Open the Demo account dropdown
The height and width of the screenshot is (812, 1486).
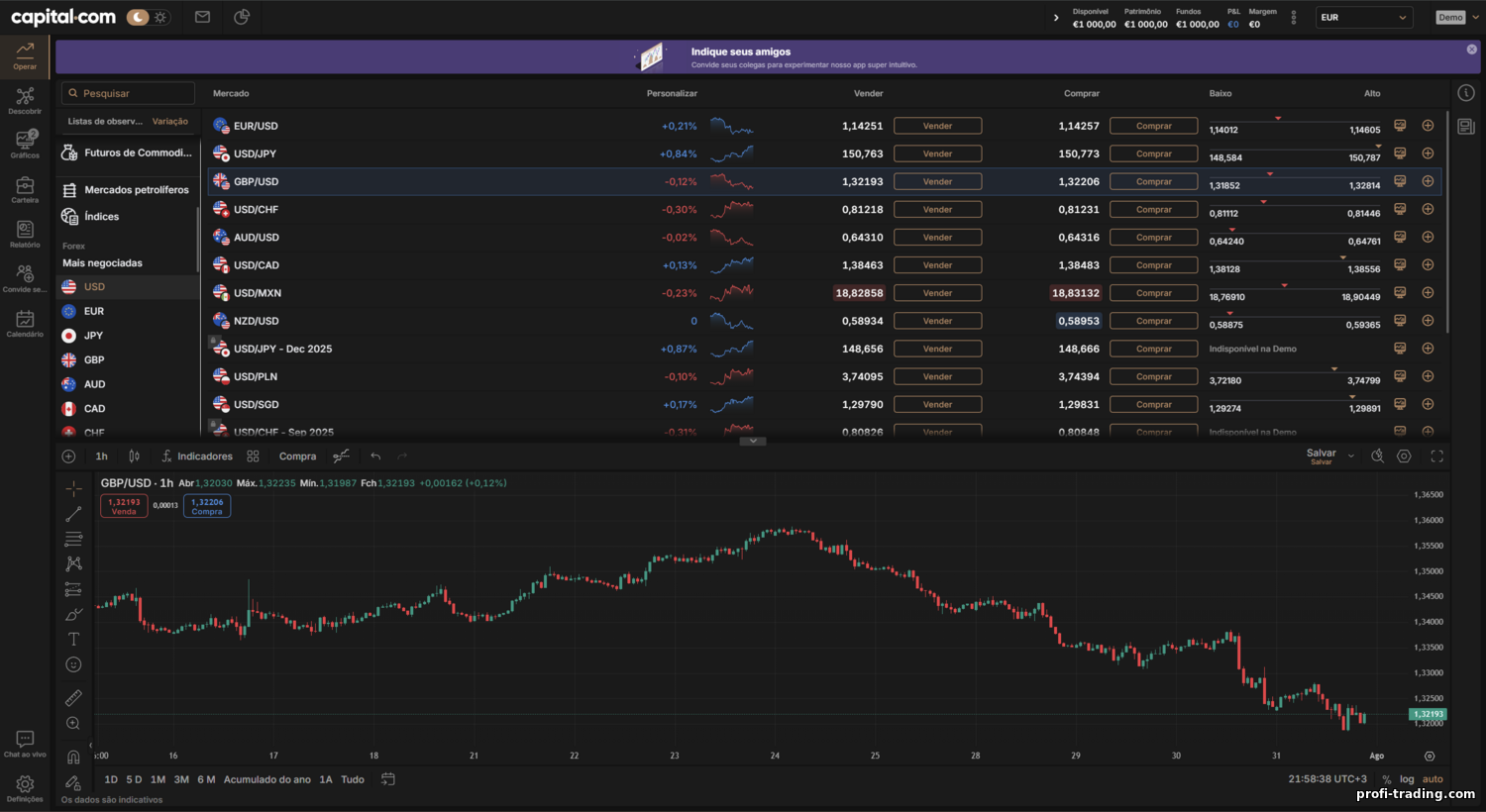click(x=1458, y=17)
